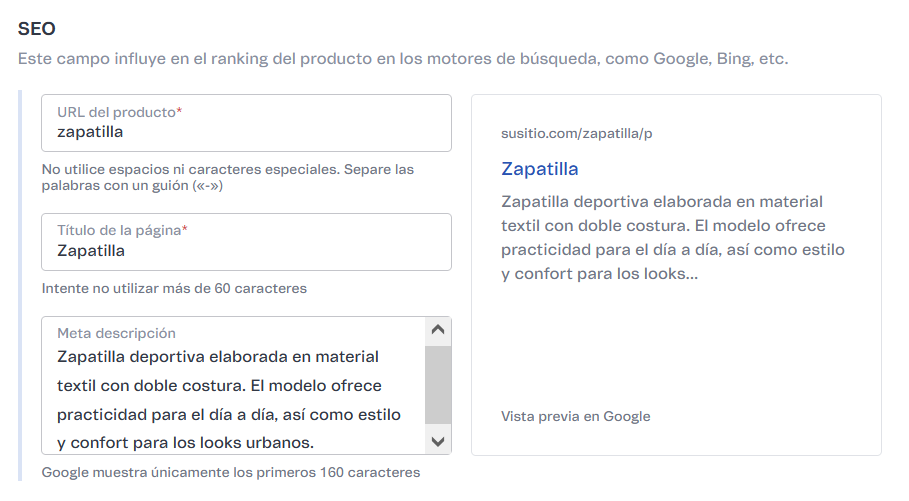
Task: Click the hint about spaces and special characters
Action: click(227, 177)
